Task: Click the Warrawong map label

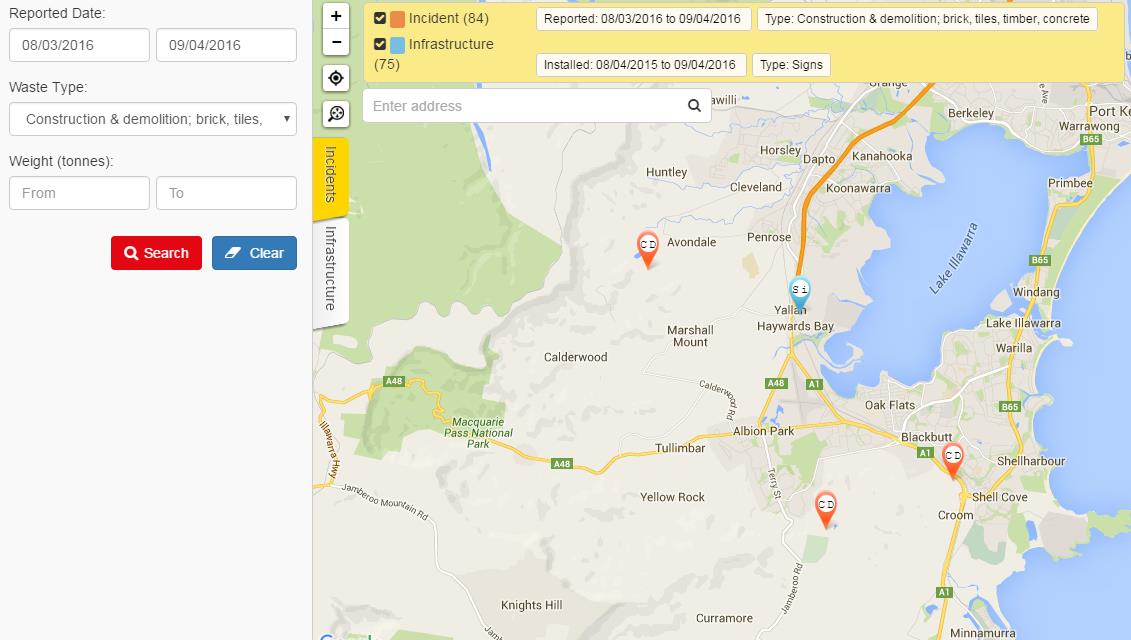Action: tap(1089, 126)
